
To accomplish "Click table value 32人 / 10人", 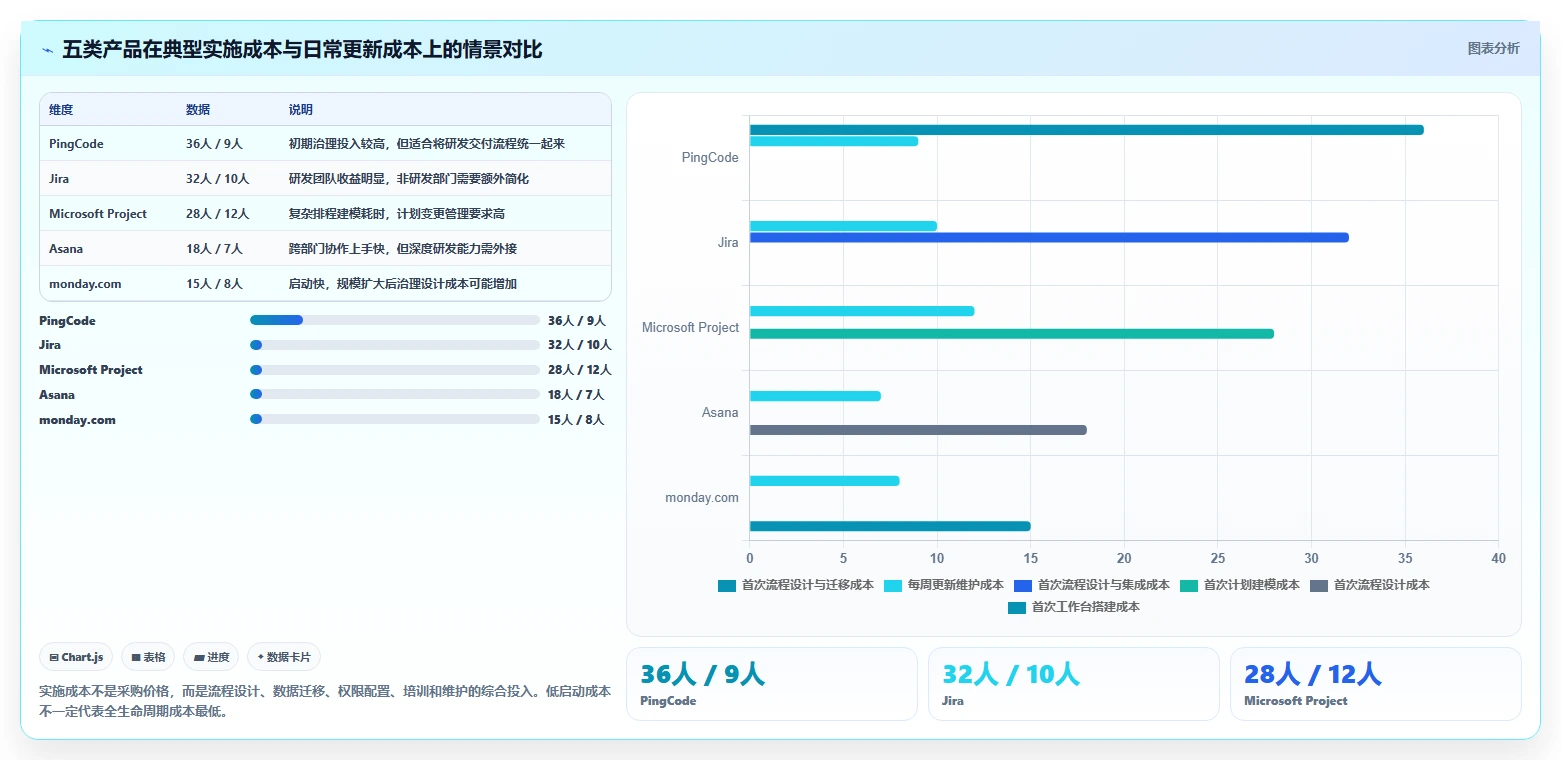I will tap(217, 179).
